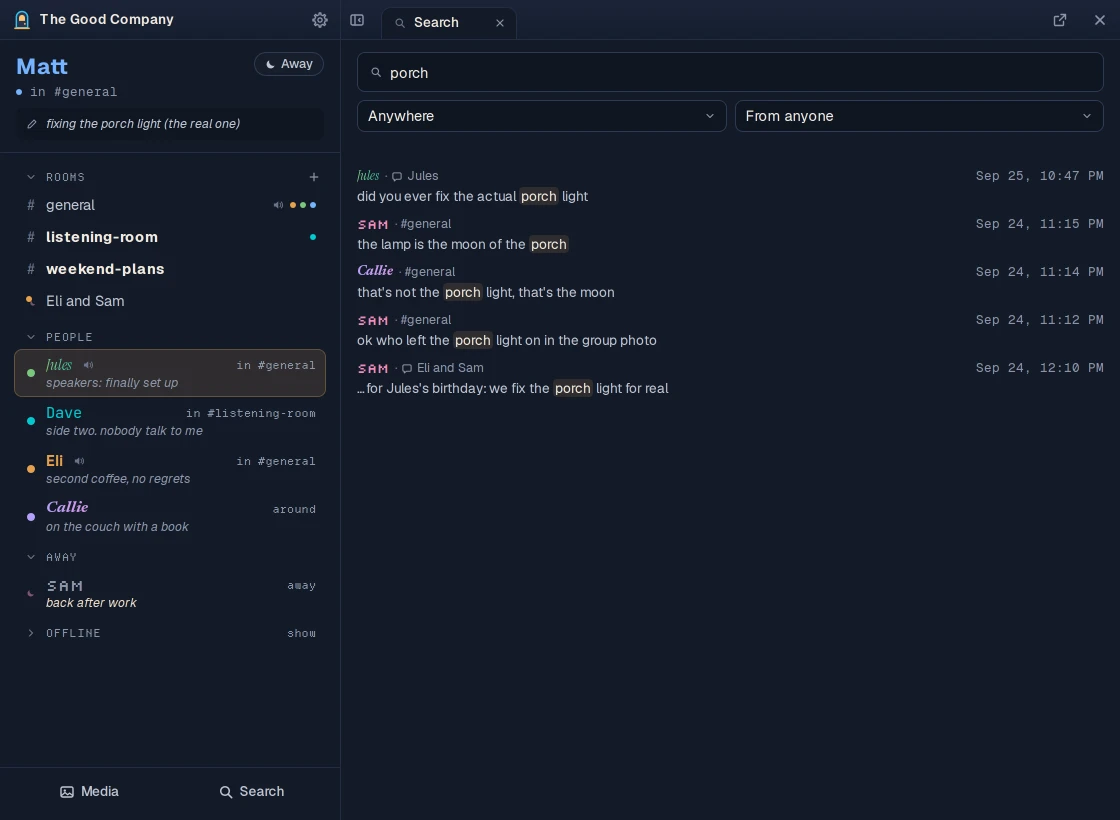Open result "did you ever fix the actual porch light"
Viewport: 1120px width, 820px height.
pos(730,186)
